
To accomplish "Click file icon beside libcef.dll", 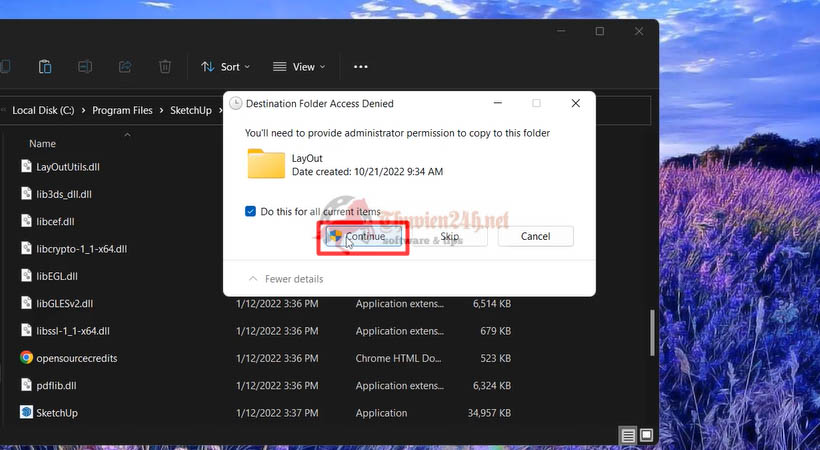I will click(x=26, y=220).
